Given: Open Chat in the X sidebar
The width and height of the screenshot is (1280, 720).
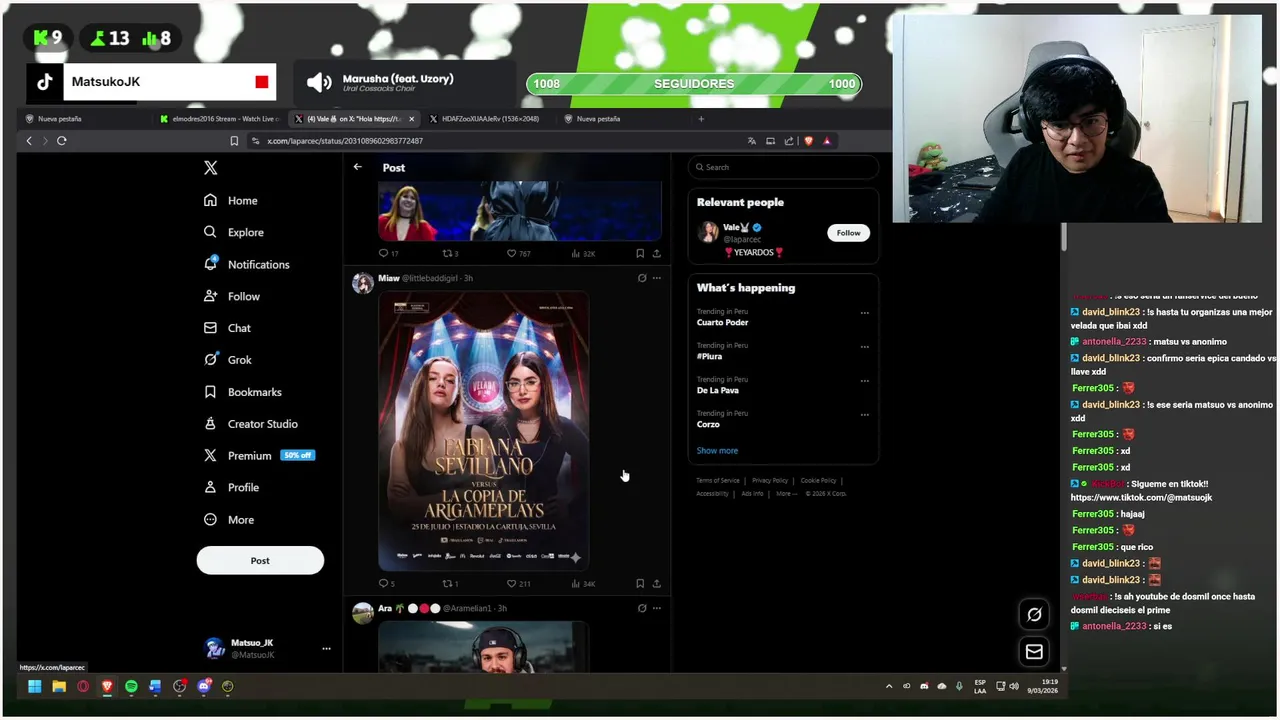Looking at the screenshot, I should (227, 328).
